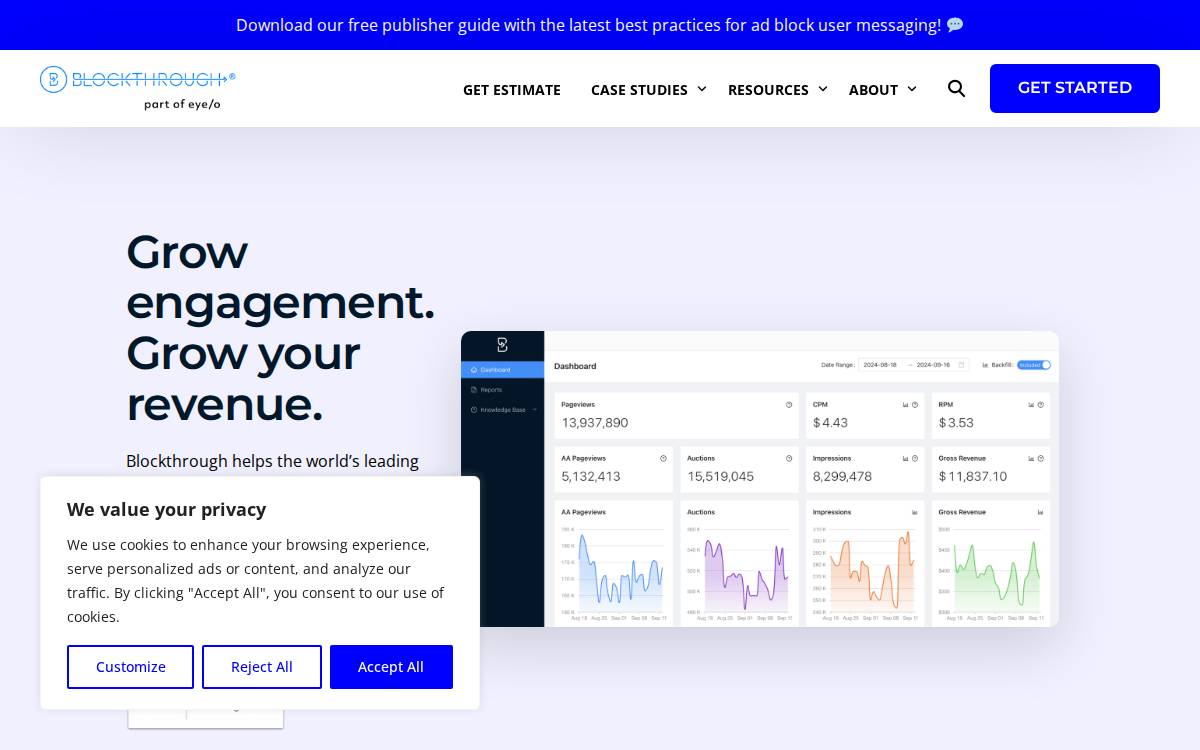Image resolution: width=1200 pixels, height=750 pixels.
Task: Expand Knowledge Base in dashboard sidebar
Action: point(503,410)
